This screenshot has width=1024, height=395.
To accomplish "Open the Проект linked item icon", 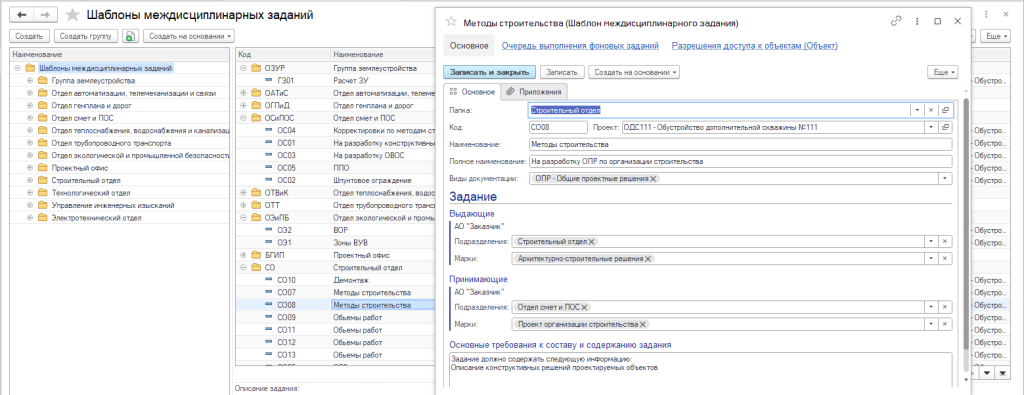I will click(944, 127).
